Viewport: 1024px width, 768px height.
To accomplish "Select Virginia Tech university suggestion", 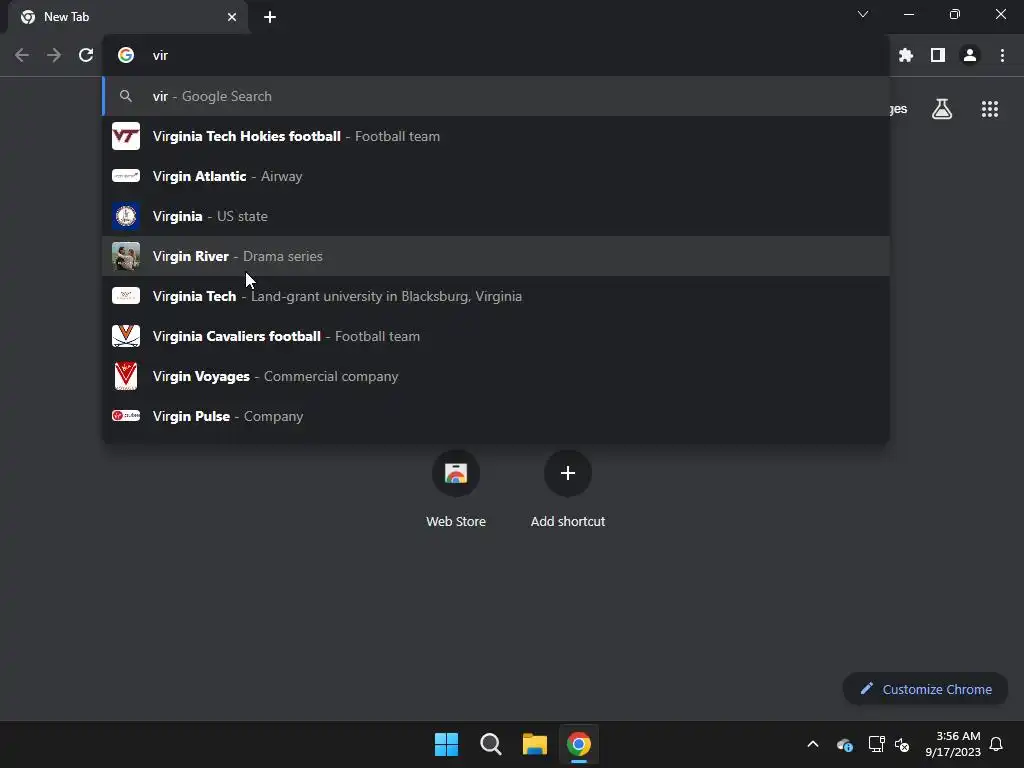I will click(x=496, y=296).
